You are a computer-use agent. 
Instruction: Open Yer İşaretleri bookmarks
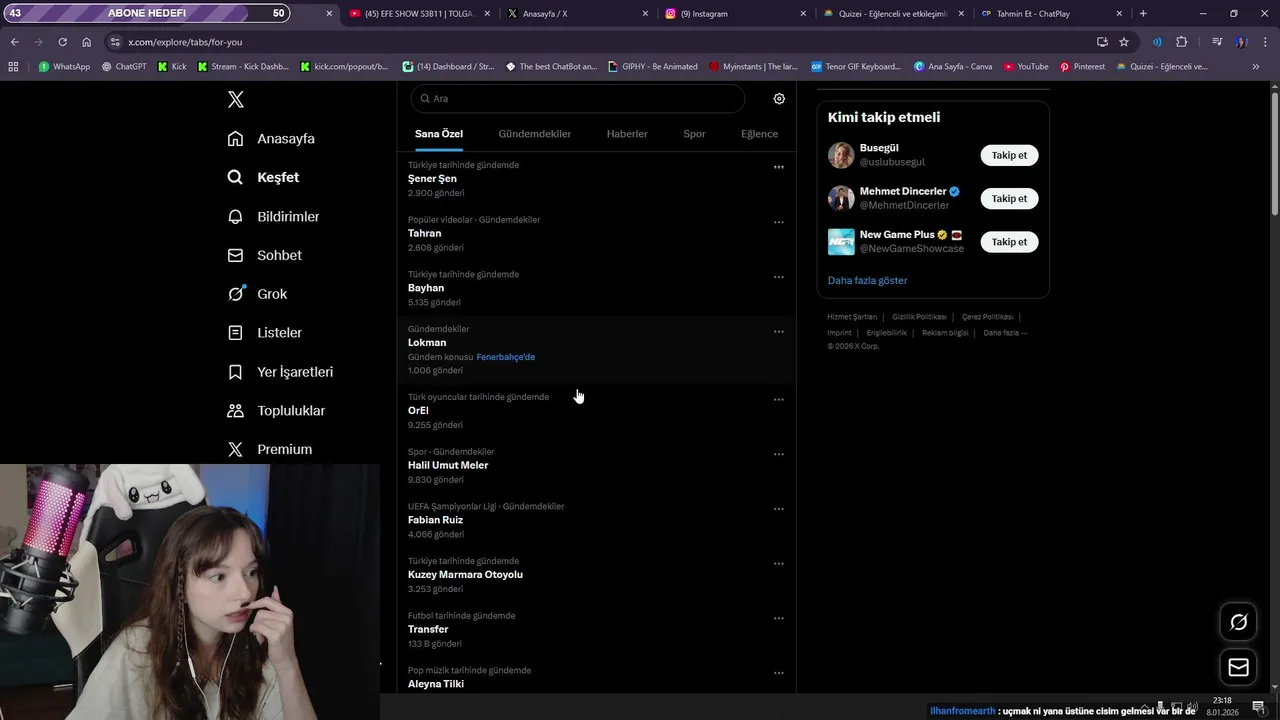point(280,371)
